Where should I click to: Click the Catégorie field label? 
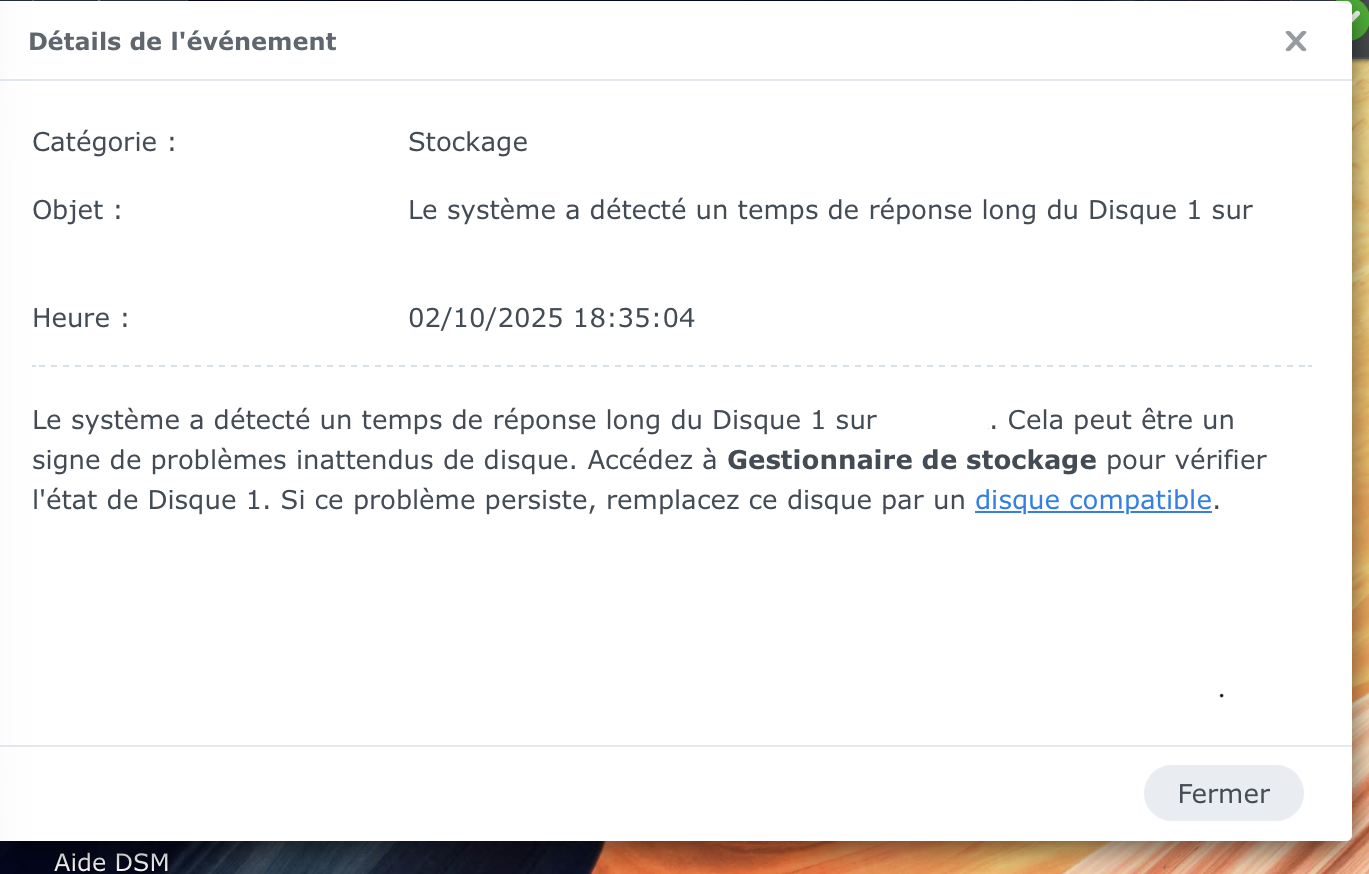(x=104, y=142)
